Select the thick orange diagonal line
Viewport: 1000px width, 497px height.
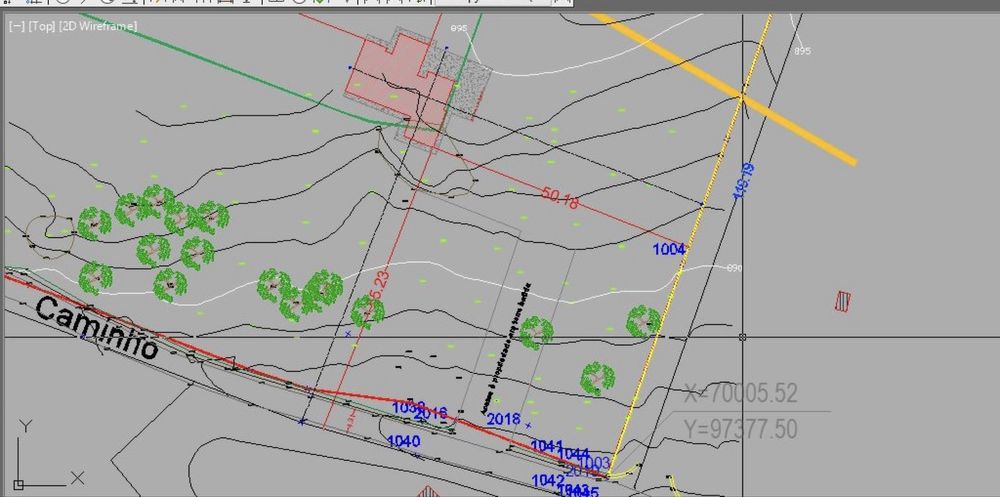(x=724, y=89)
